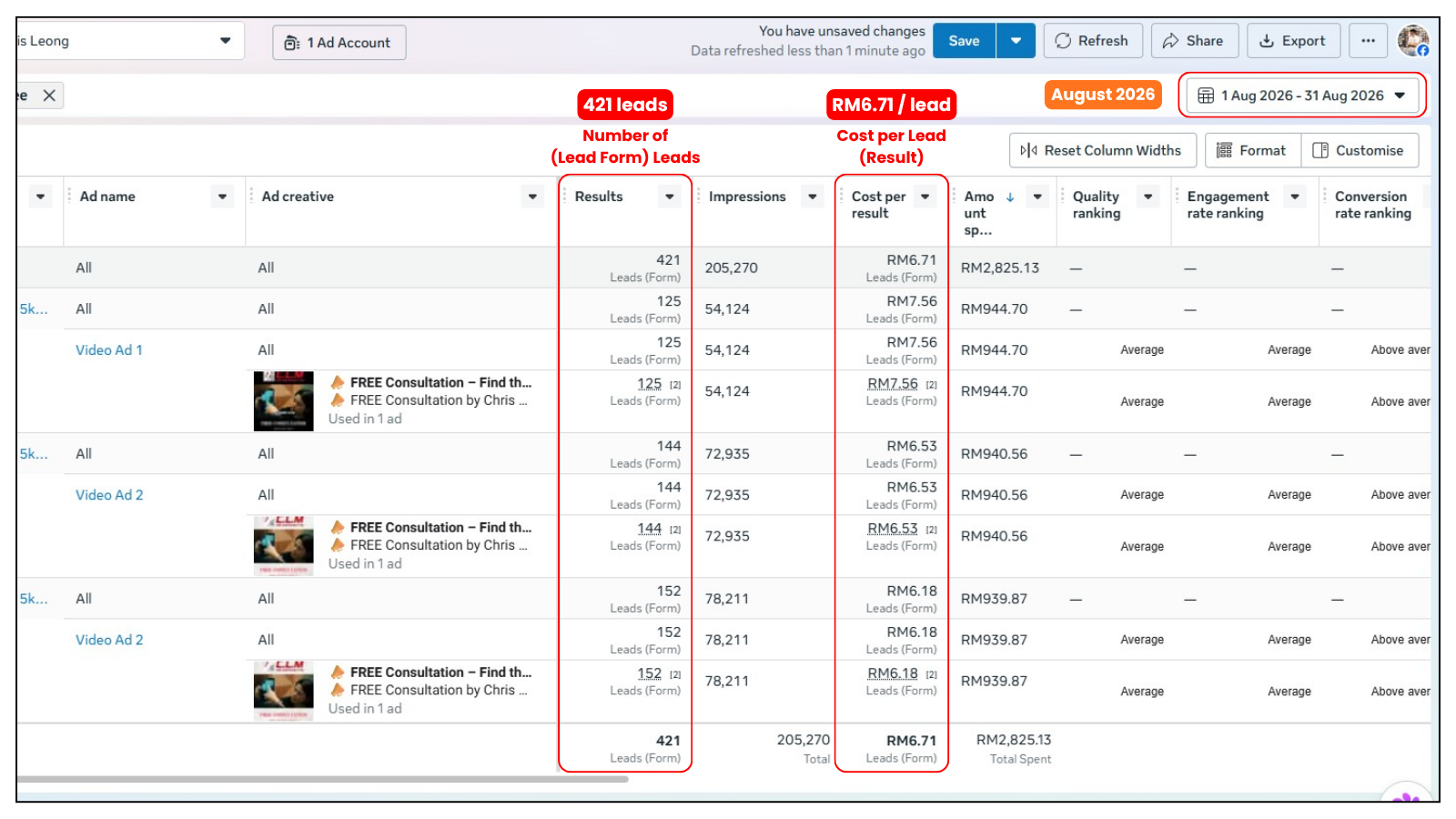Click the creative thumbnail with 144 leads
Viewport: 1456px width, 819px height.
pyautogui.click(x=284, y=546)
